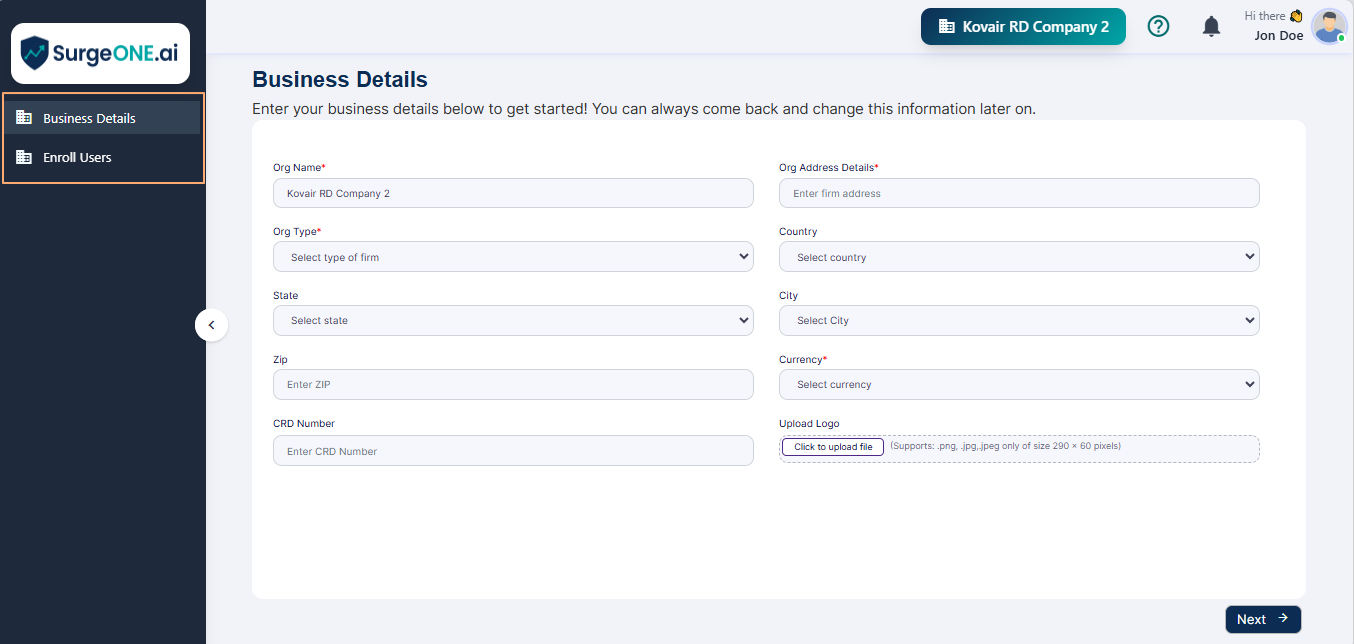Open the notifications bell

[x=1211, y=27]
